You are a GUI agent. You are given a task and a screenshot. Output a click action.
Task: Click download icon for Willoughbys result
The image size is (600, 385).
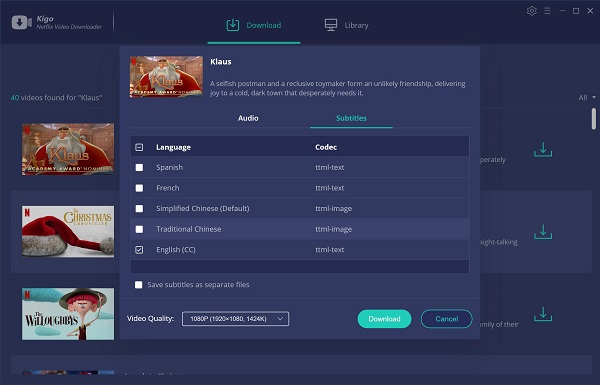(x=543, y=314)
